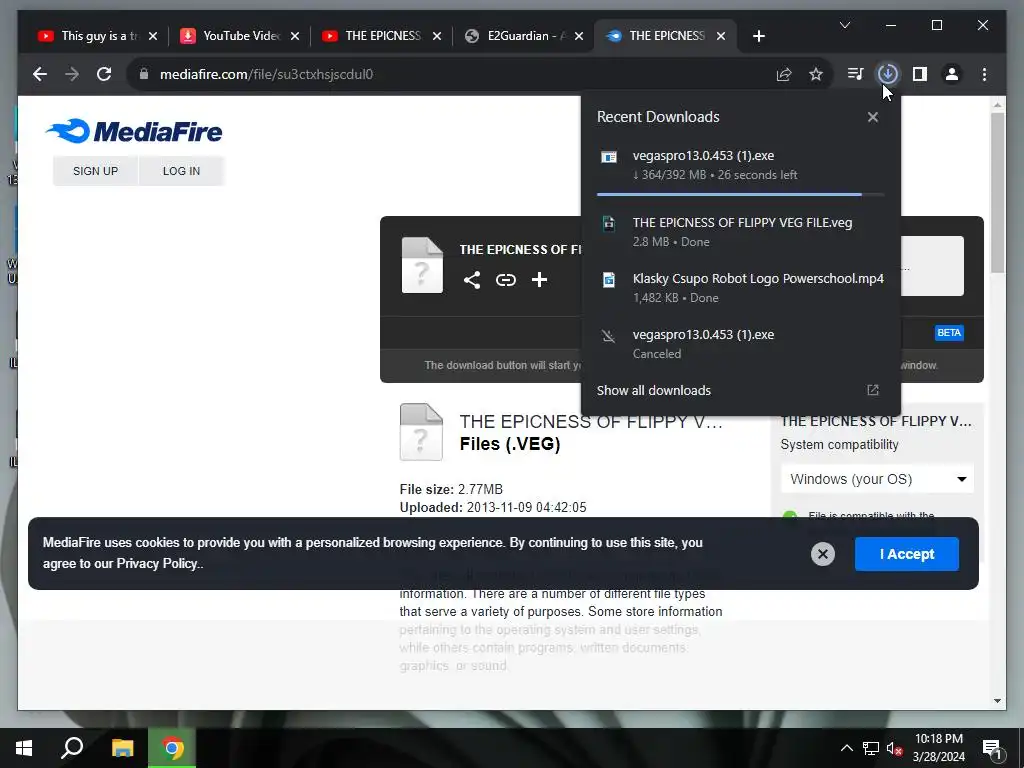1024x768 pixels.
Task: Open a new browser tab
Action: 758,37
